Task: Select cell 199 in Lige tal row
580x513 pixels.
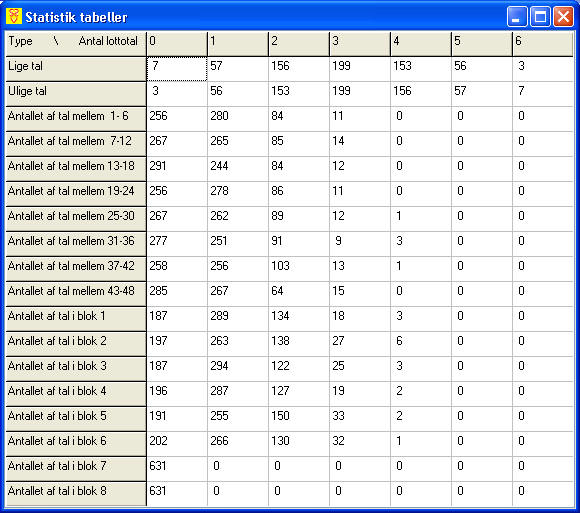Action: pos(360,69)
